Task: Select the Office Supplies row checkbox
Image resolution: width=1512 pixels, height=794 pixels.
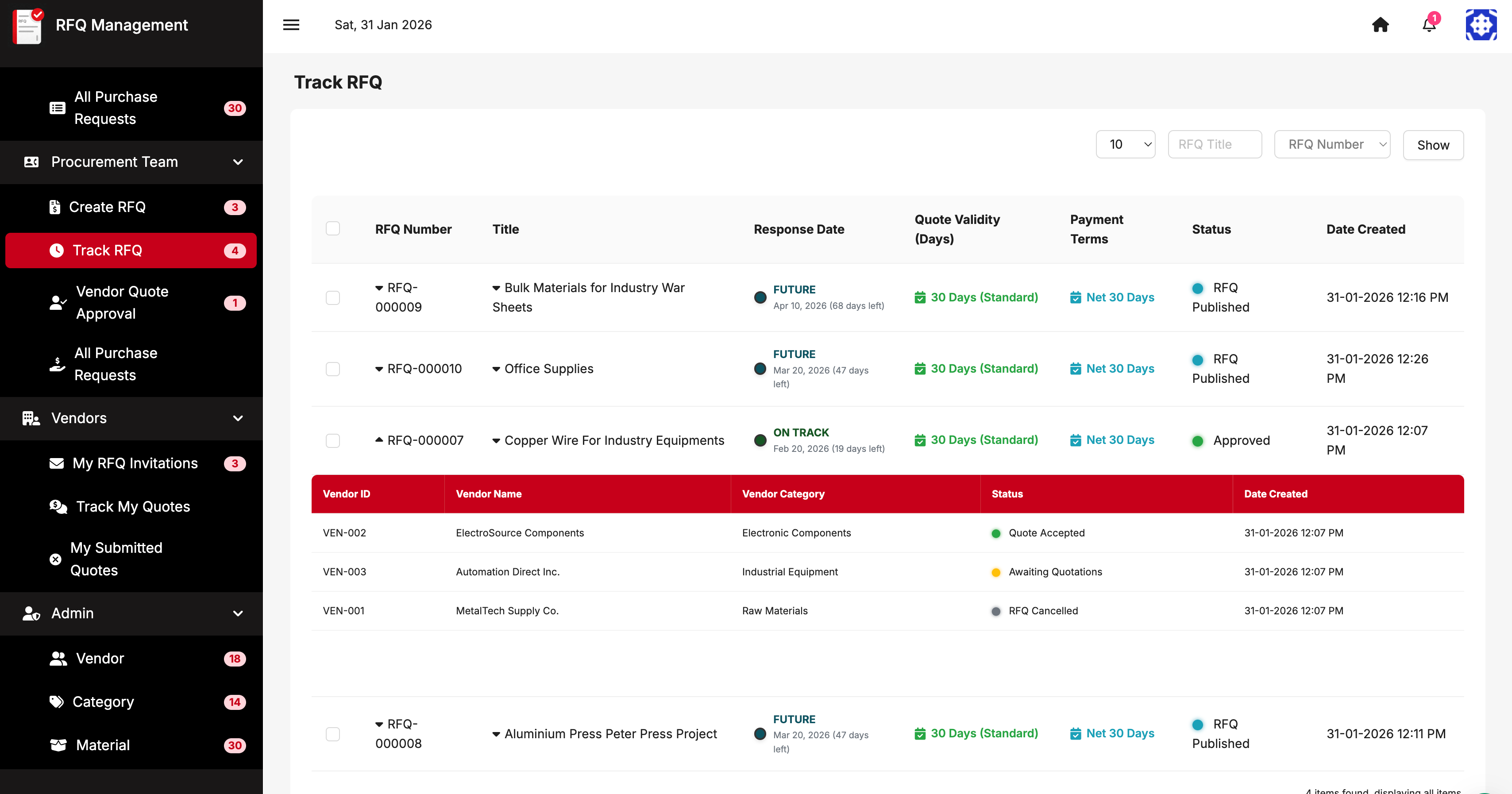Action: pyautogui.click(x=333, y=369)
